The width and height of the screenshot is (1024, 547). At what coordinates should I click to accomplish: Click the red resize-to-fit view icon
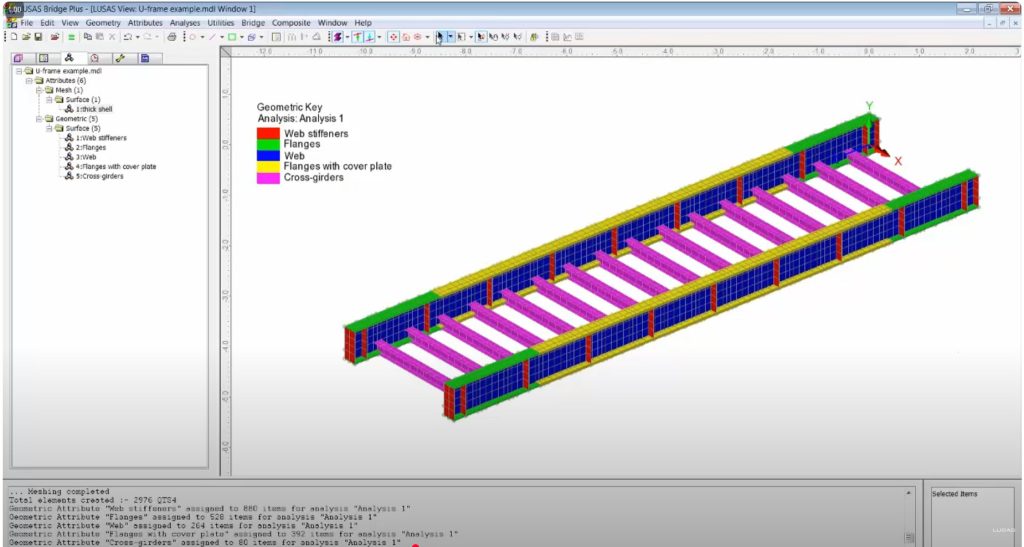pos(393,37)
